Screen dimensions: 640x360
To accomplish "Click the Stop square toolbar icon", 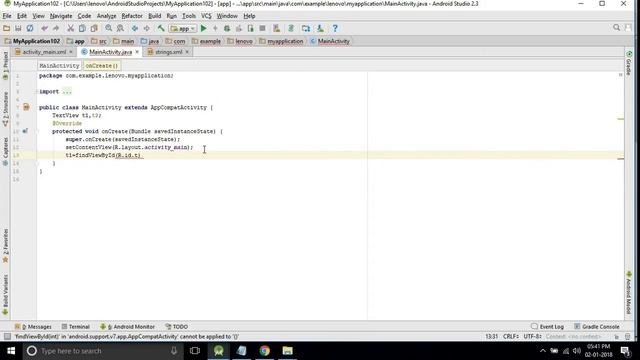I will click(262, 28).
